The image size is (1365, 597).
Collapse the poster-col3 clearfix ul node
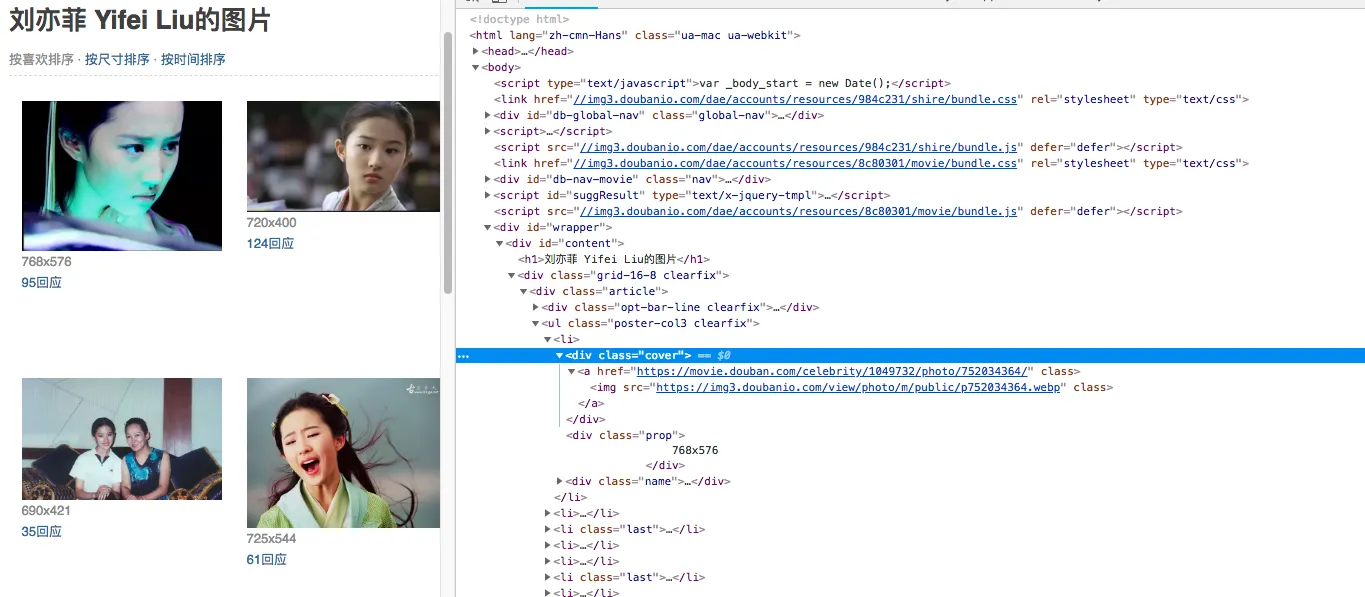[536, 323]
